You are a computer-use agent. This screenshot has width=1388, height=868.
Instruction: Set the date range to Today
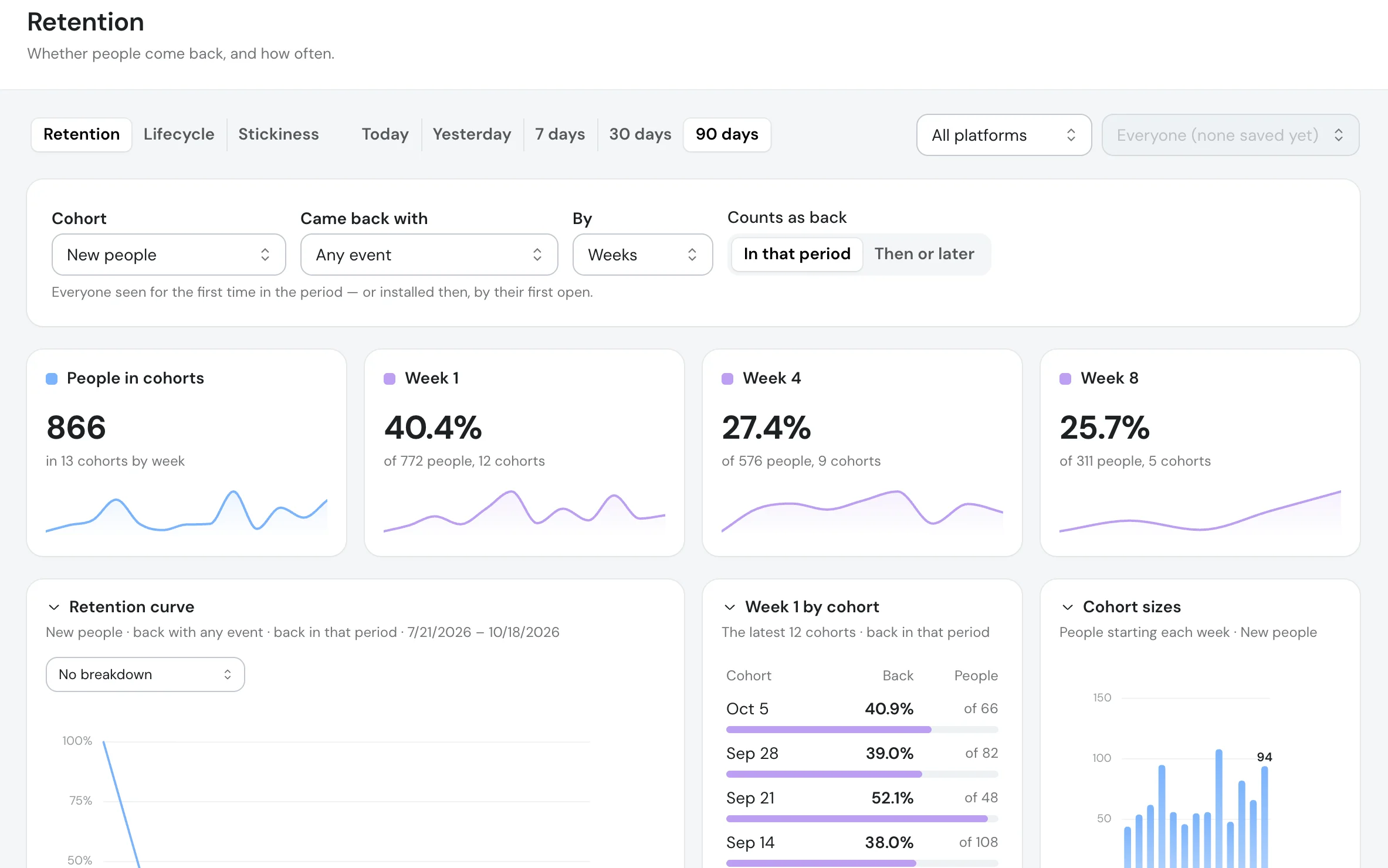[x=385, y=134]
